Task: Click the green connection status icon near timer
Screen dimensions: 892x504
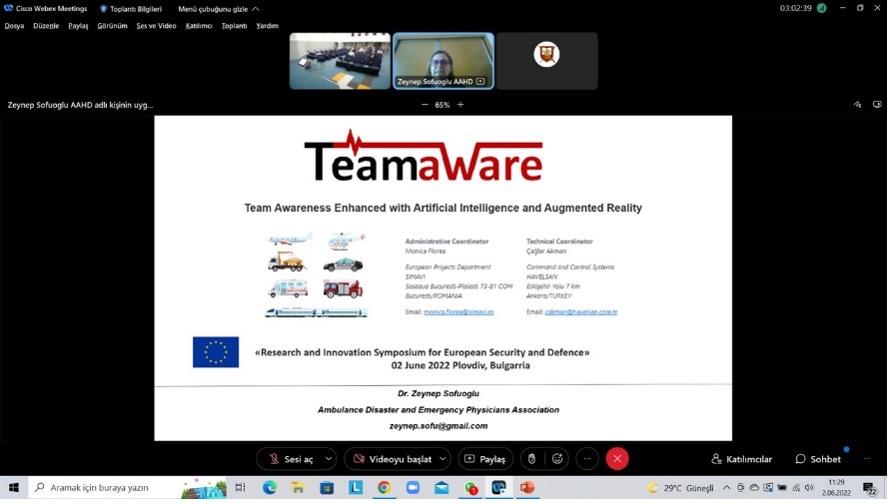Action: (821, 9)
